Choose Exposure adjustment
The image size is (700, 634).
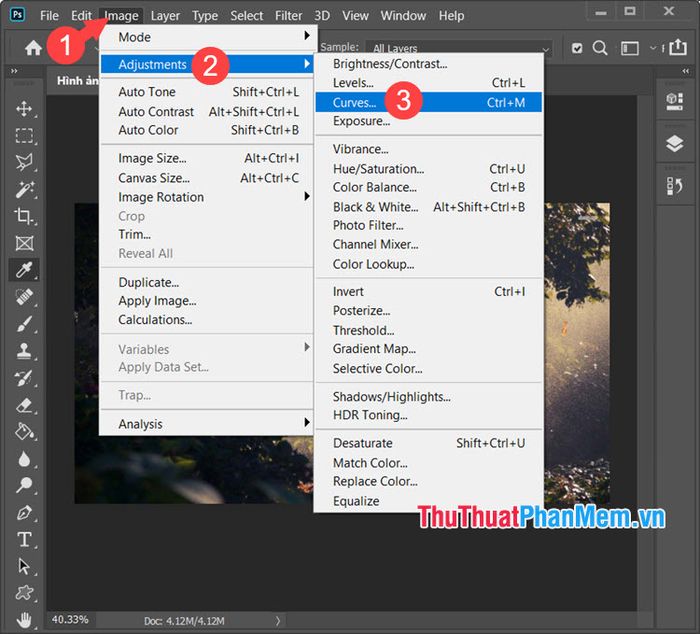tap(429, 121)
